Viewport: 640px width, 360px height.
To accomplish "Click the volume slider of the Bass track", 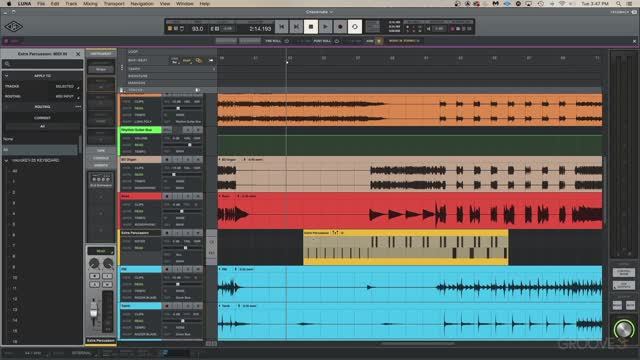I will (x=182, y=211).
